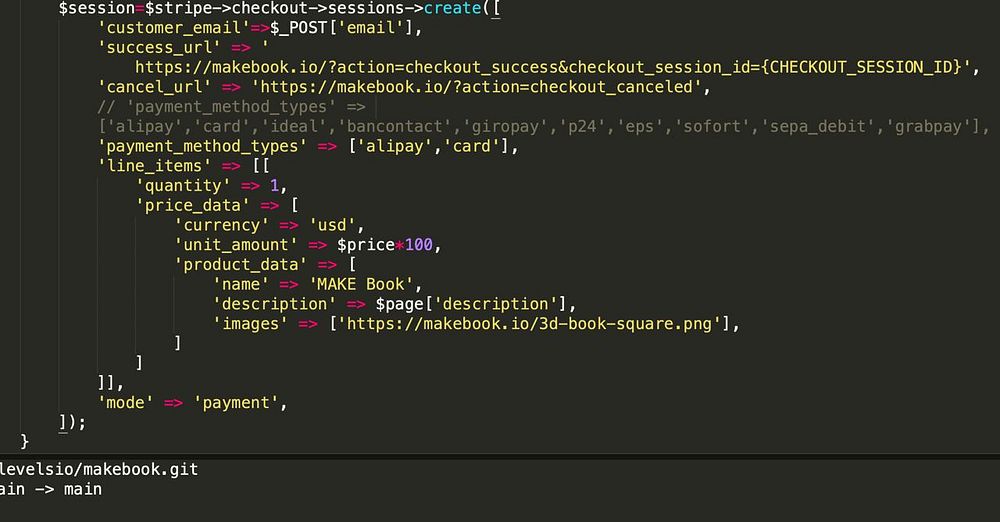The image size is (1000, 522).
Task: Click the 'line_items' key
Action: (x=154, y=166)
